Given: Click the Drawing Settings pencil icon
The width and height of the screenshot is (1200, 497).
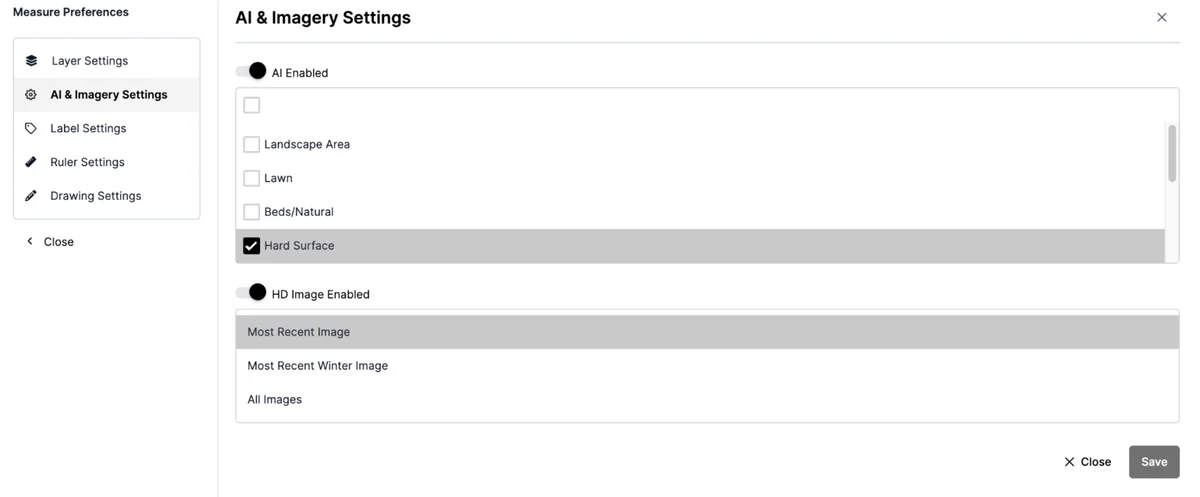Looking at the screenshot, I should click(x=31, y=196).
